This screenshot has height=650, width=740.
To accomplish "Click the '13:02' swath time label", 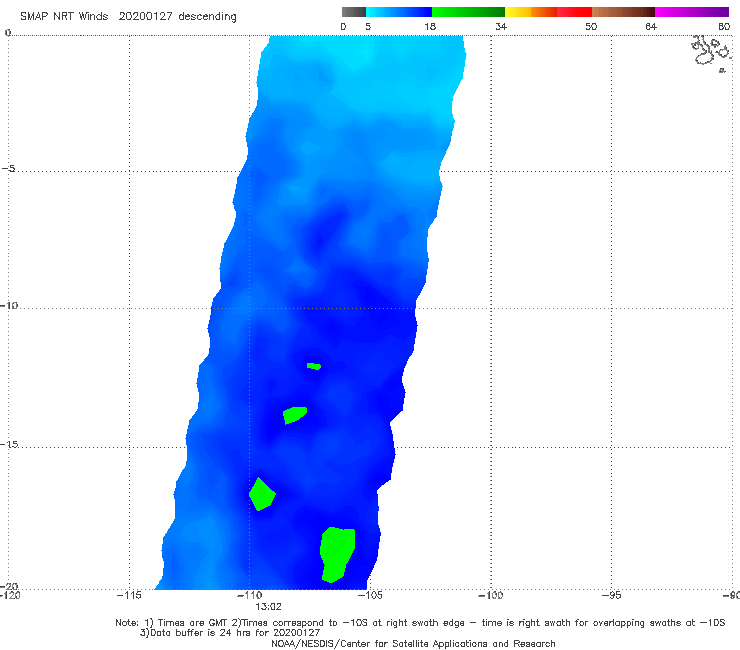I will pyautogui.click(x=269, y=607).
